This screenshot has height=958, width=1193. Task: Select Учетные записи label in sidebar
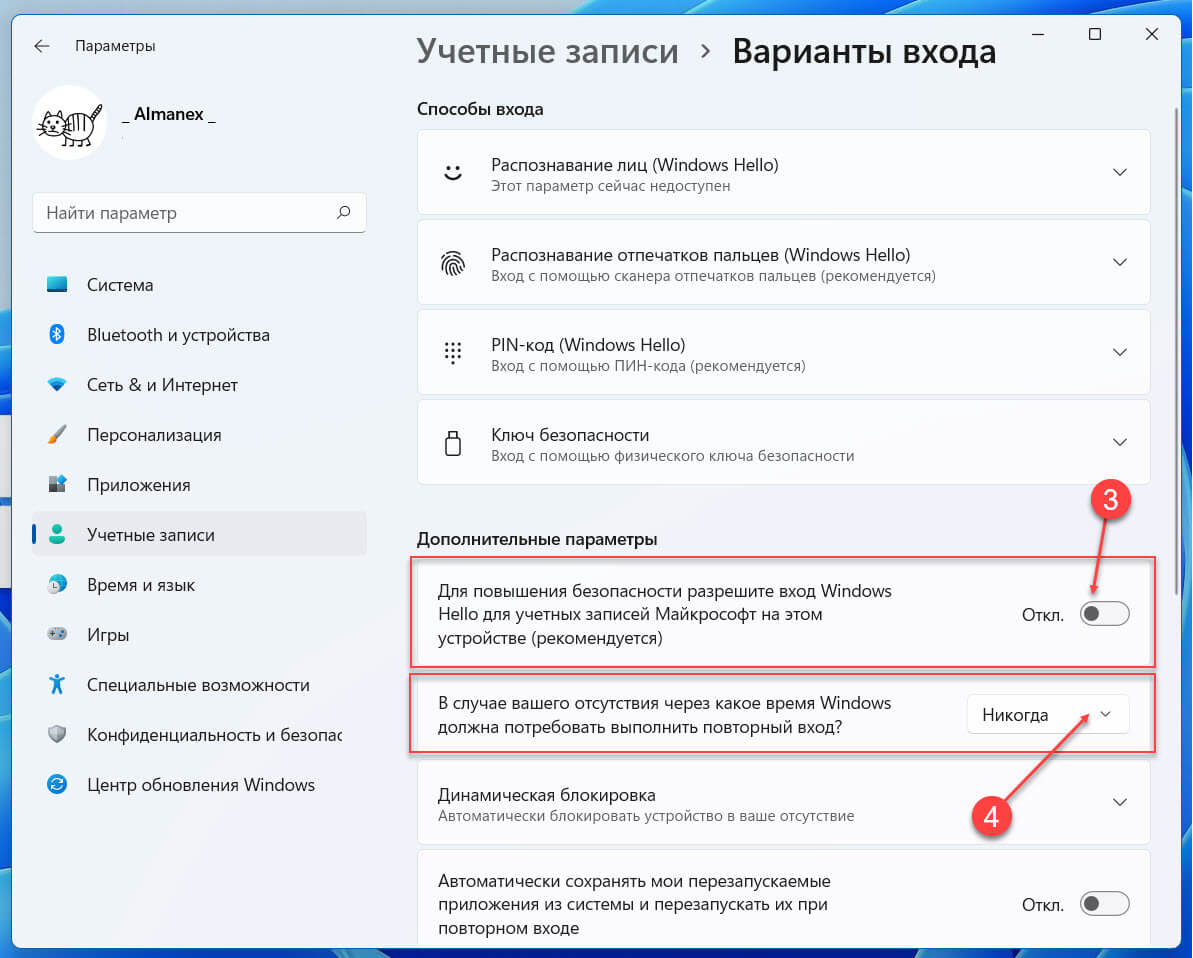coord(151,535)
